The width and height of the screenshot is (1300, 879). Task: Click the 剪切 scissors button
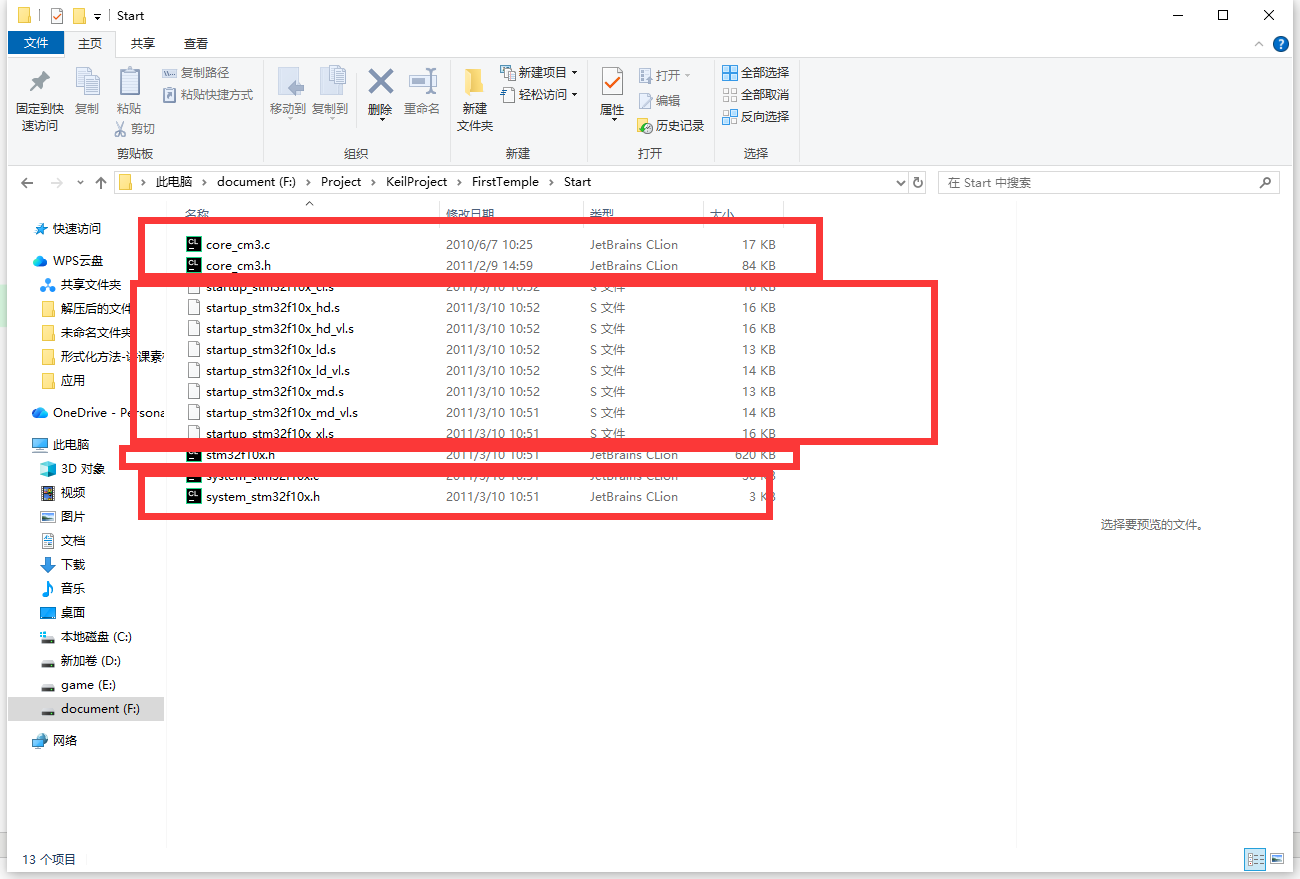pos(134,129)
